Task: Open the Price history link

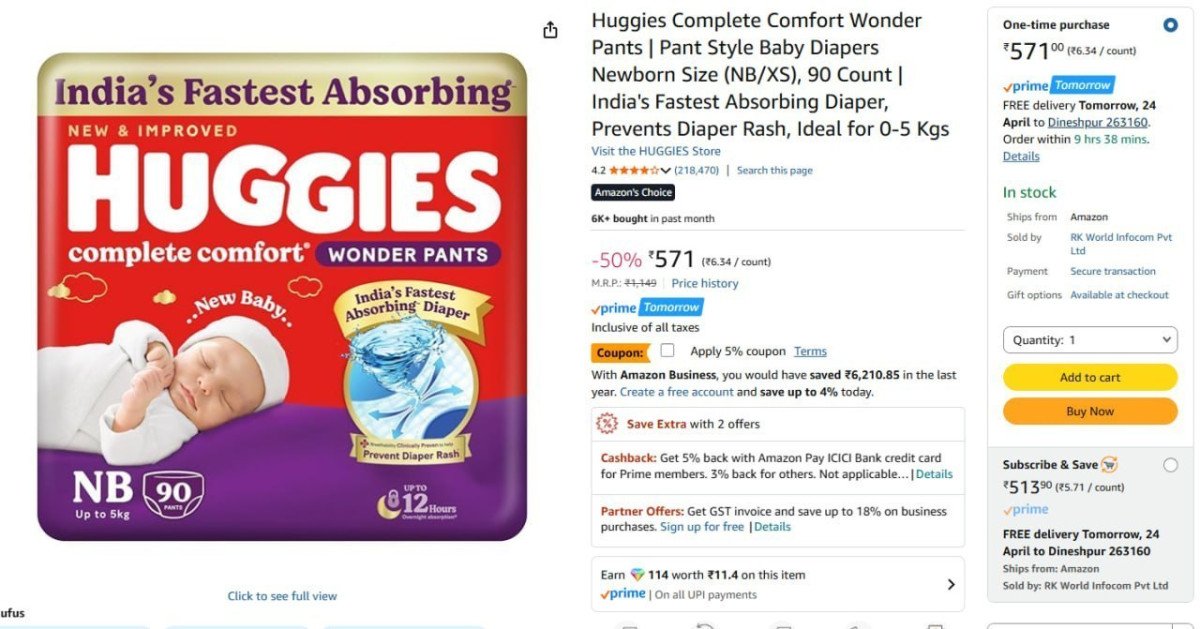Action: [x=705, y=283]
